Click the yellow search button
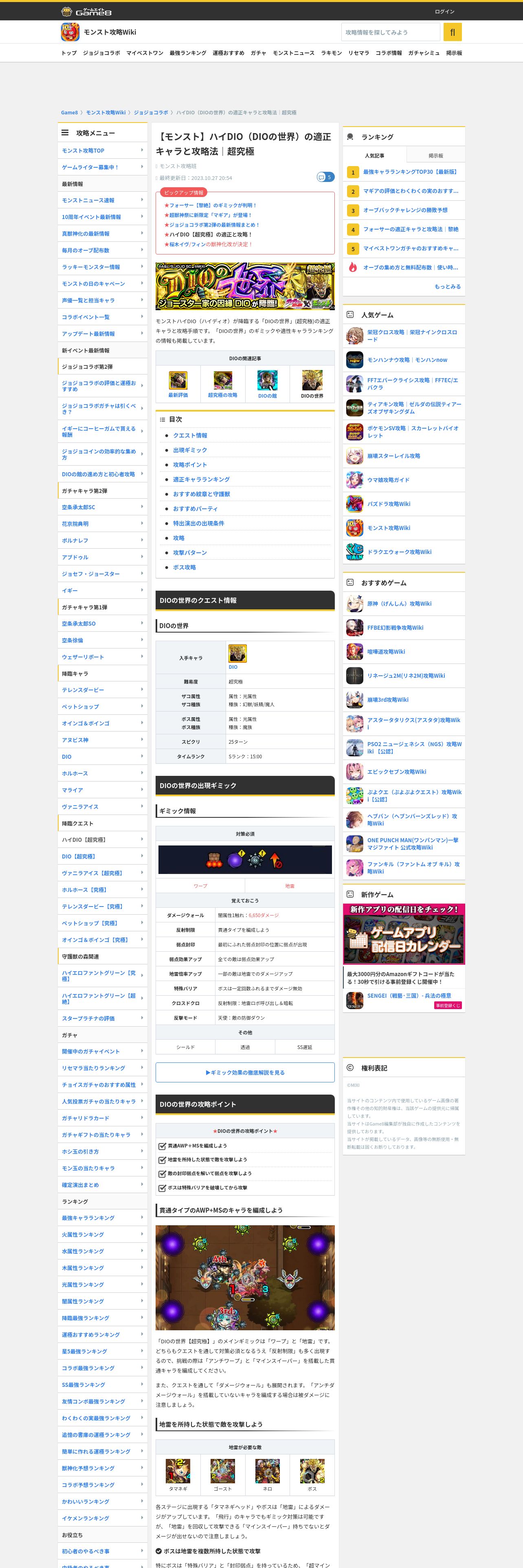The height and width of the screenshot is (1568, 523). point(453,32)
